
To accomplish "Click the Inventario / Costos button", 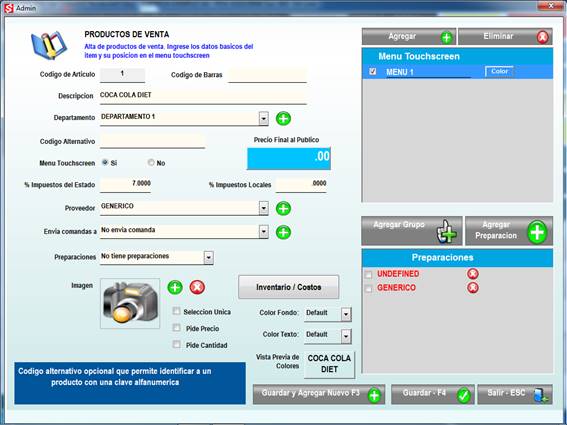I will [x=289, y=287].
